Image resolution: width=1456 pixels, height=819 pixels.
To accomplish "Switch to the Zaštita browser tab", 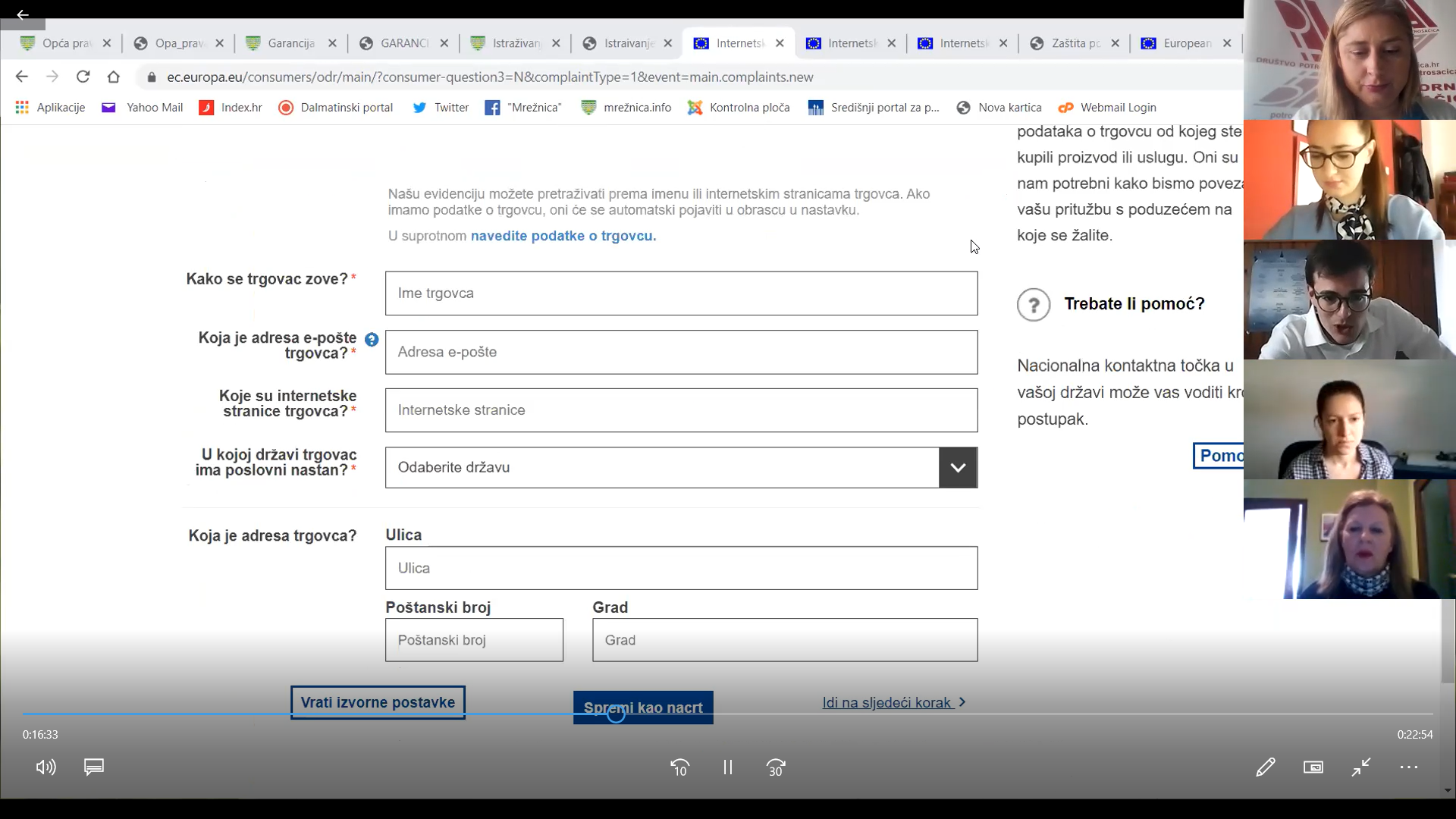I will click(x=1075, y=43).
